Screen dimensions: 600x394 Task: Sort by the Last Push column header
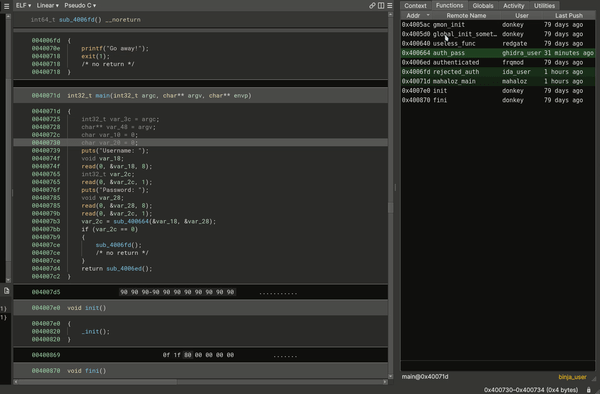569,15
